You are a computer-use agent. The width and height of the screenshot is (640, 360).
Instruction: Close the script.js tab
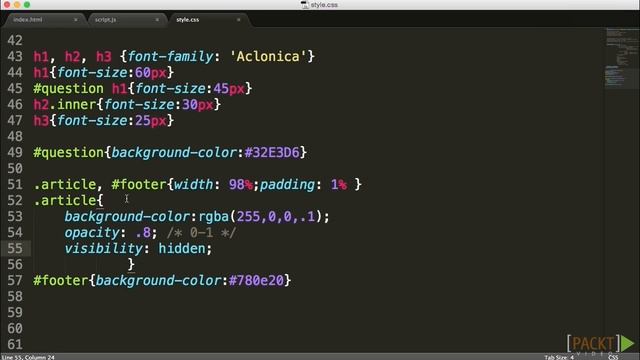pyautogui.click(x=157, y=20)
